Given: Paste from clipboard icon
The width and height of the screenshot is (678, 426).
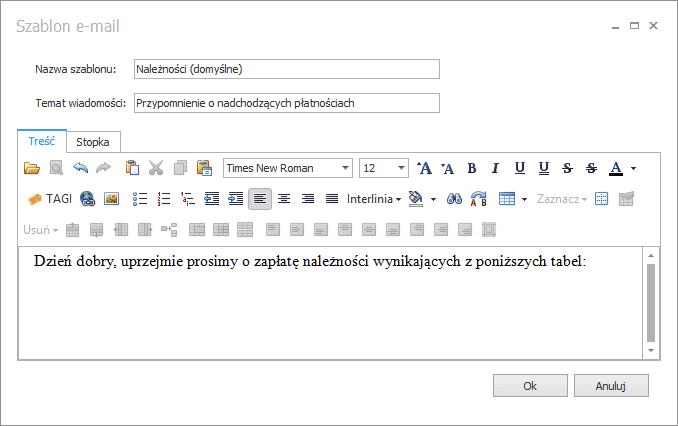Looking at the screenshot, I should 132,168.
